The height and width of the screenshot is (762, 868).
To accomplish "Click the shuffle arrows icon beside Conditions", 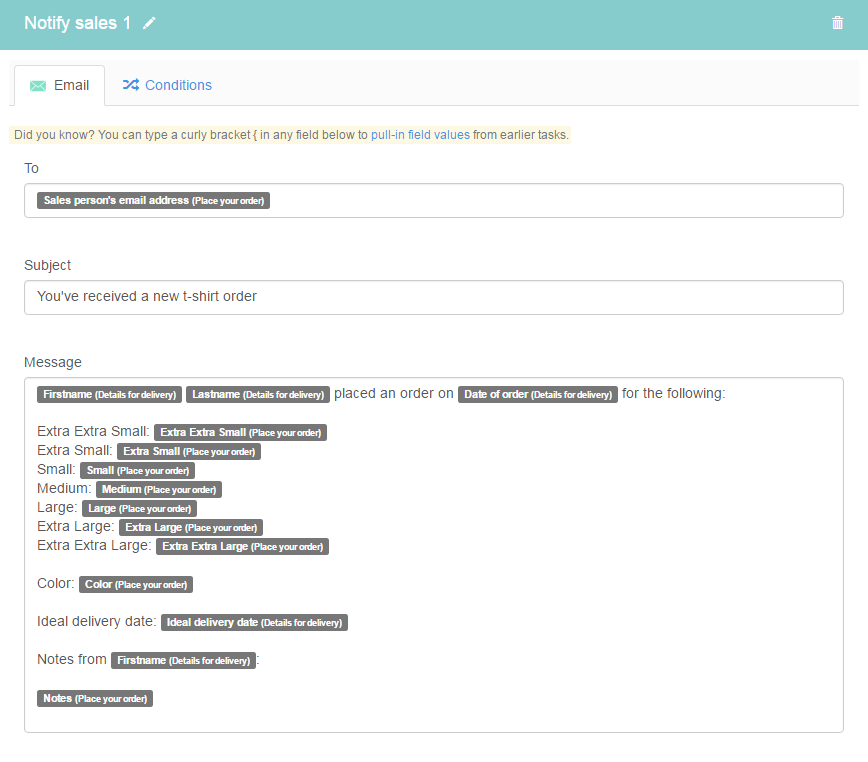I will [x=131, y=85].
